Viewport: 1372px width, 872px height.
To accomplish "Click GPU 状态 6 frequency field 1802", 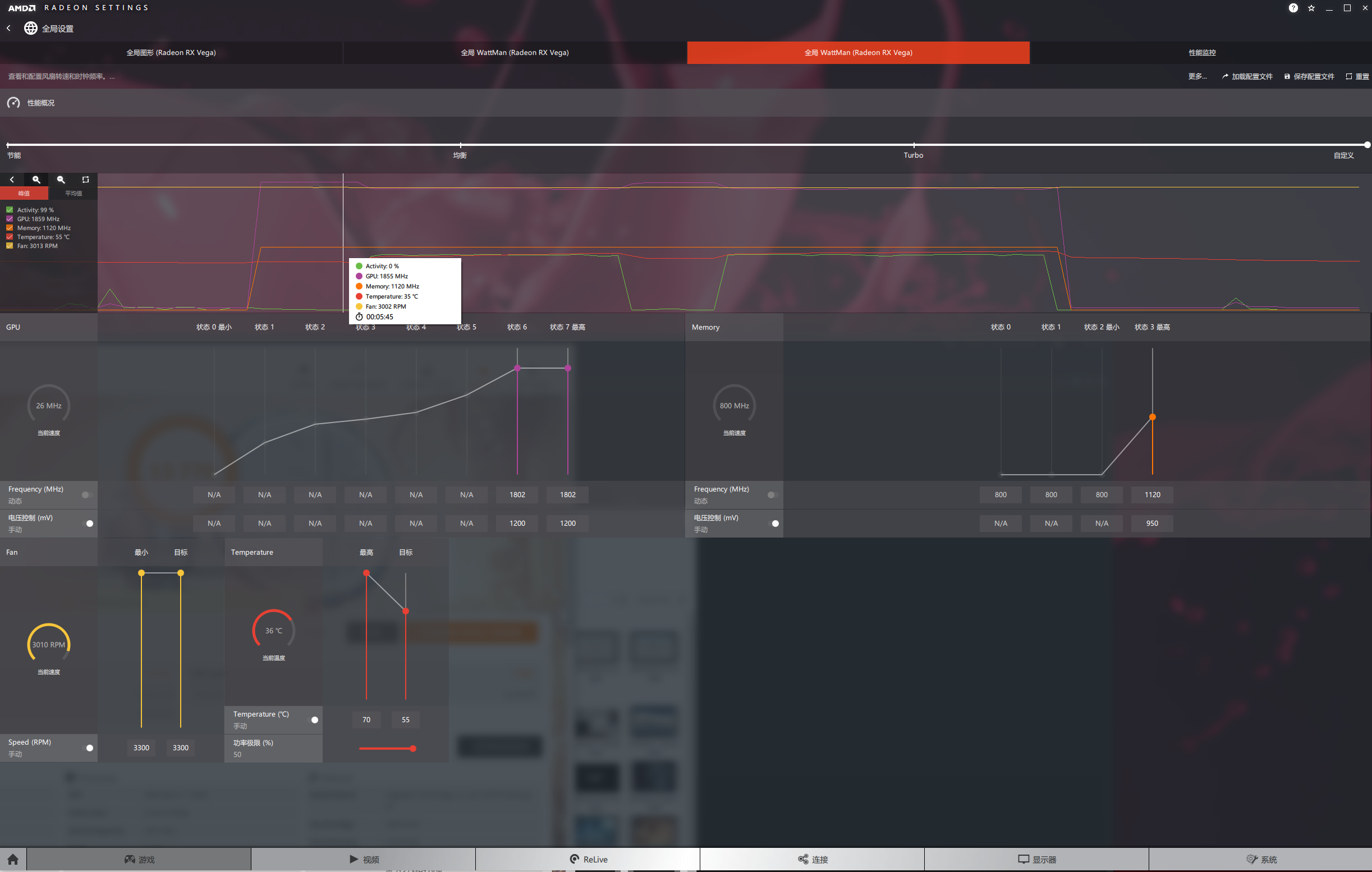I will click(x=517, y=495).
